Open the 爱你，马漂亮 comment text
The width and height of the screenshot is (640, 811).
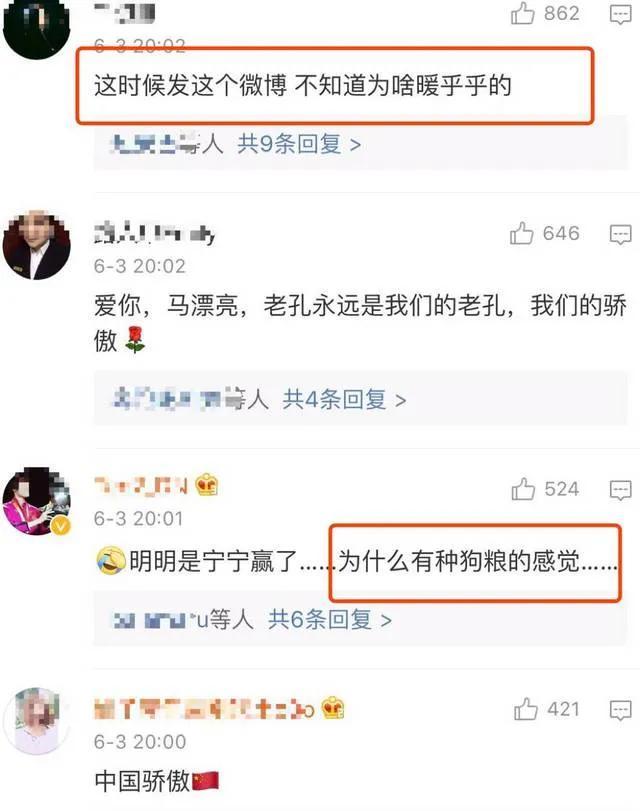360,323
